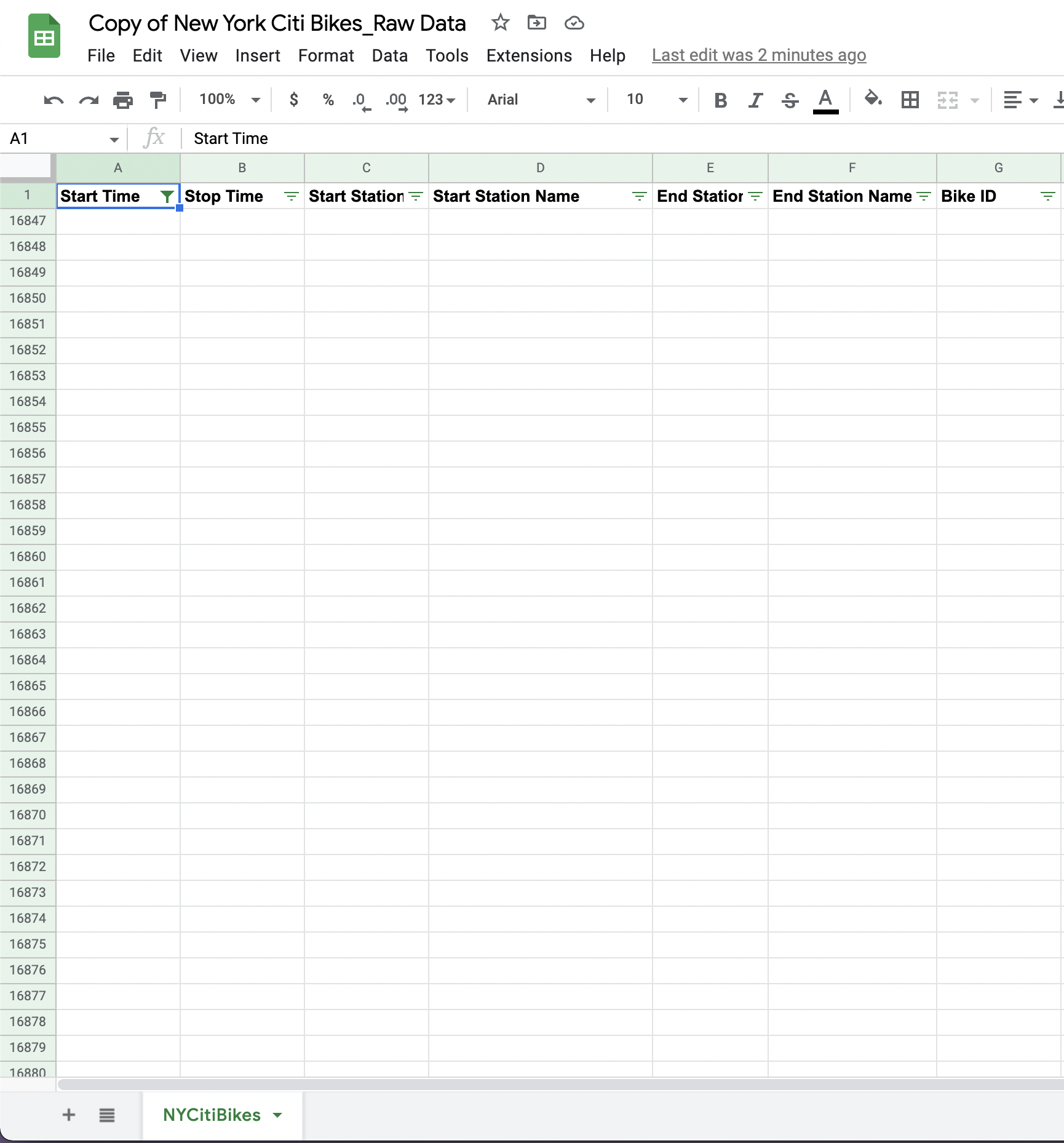Screen dimensions: 1064x1143
Task: Select row 16860 header
Action: point(28,557)
